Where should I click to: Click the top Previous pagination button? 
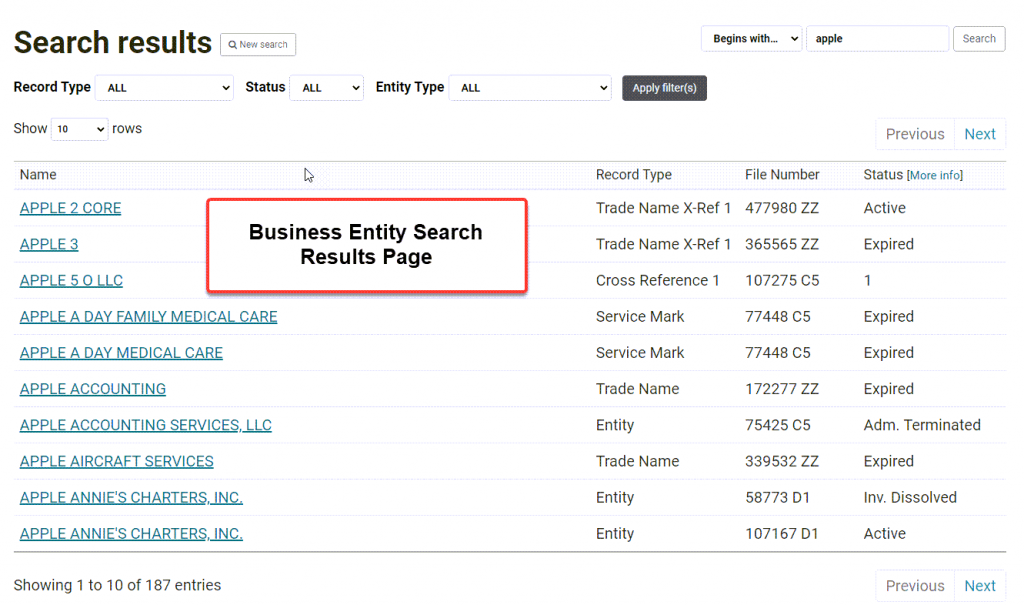pos(915,134)
